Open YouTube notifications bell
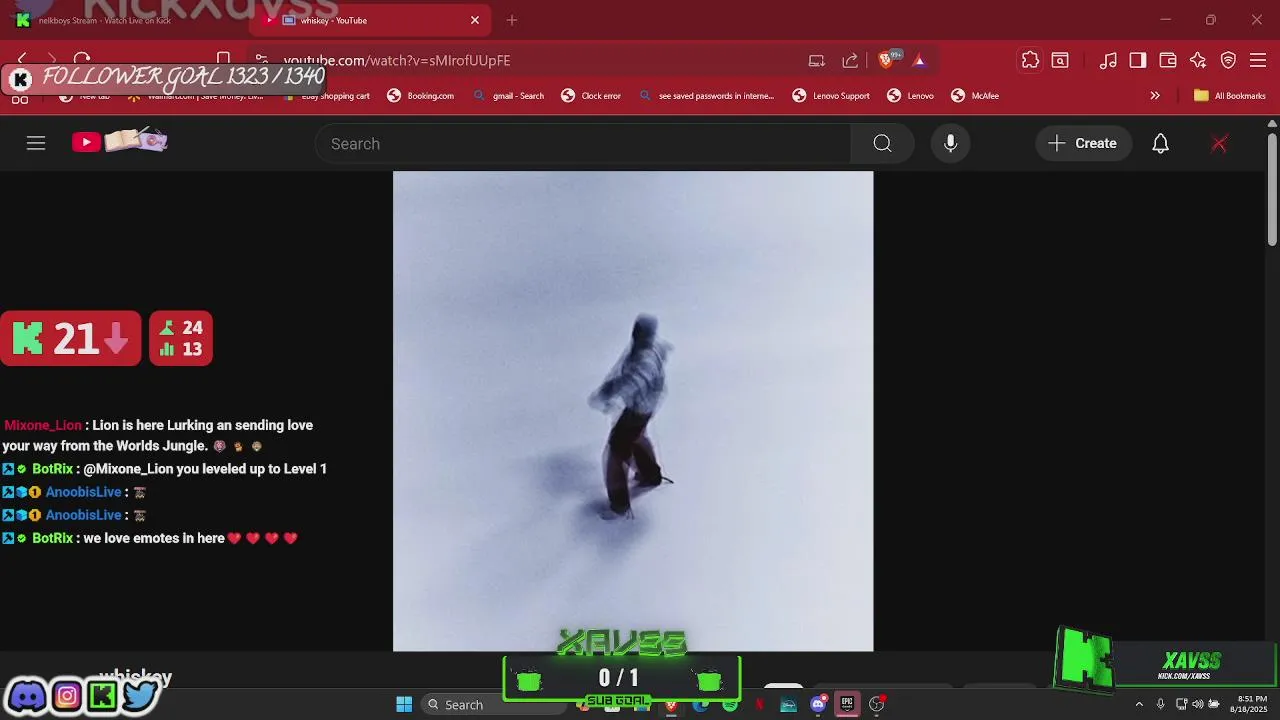1280x720 pixels. pyautogui.click(x=1160, y=143)
